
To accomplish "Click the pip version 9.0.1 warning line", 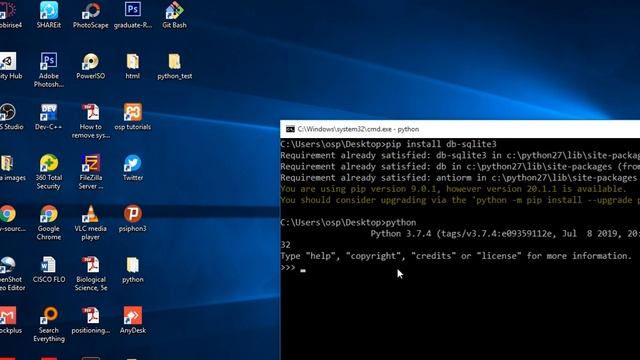I will coord(453,189).
